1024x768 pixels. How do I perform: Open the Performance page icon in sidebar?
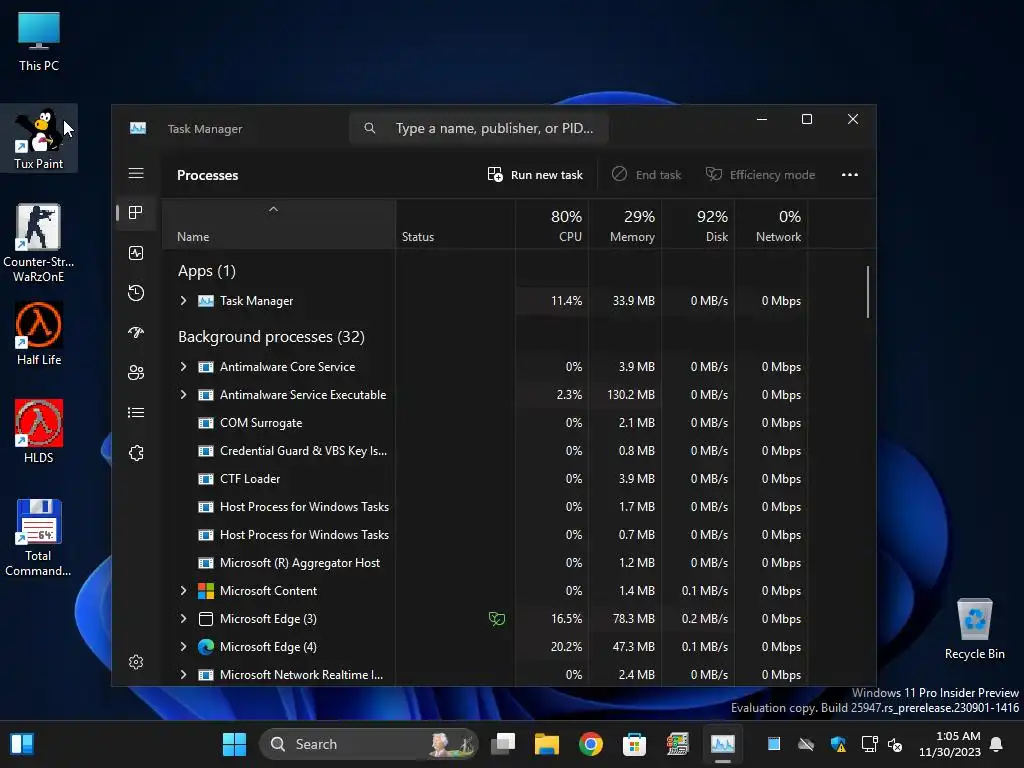(x=136, y=253)
